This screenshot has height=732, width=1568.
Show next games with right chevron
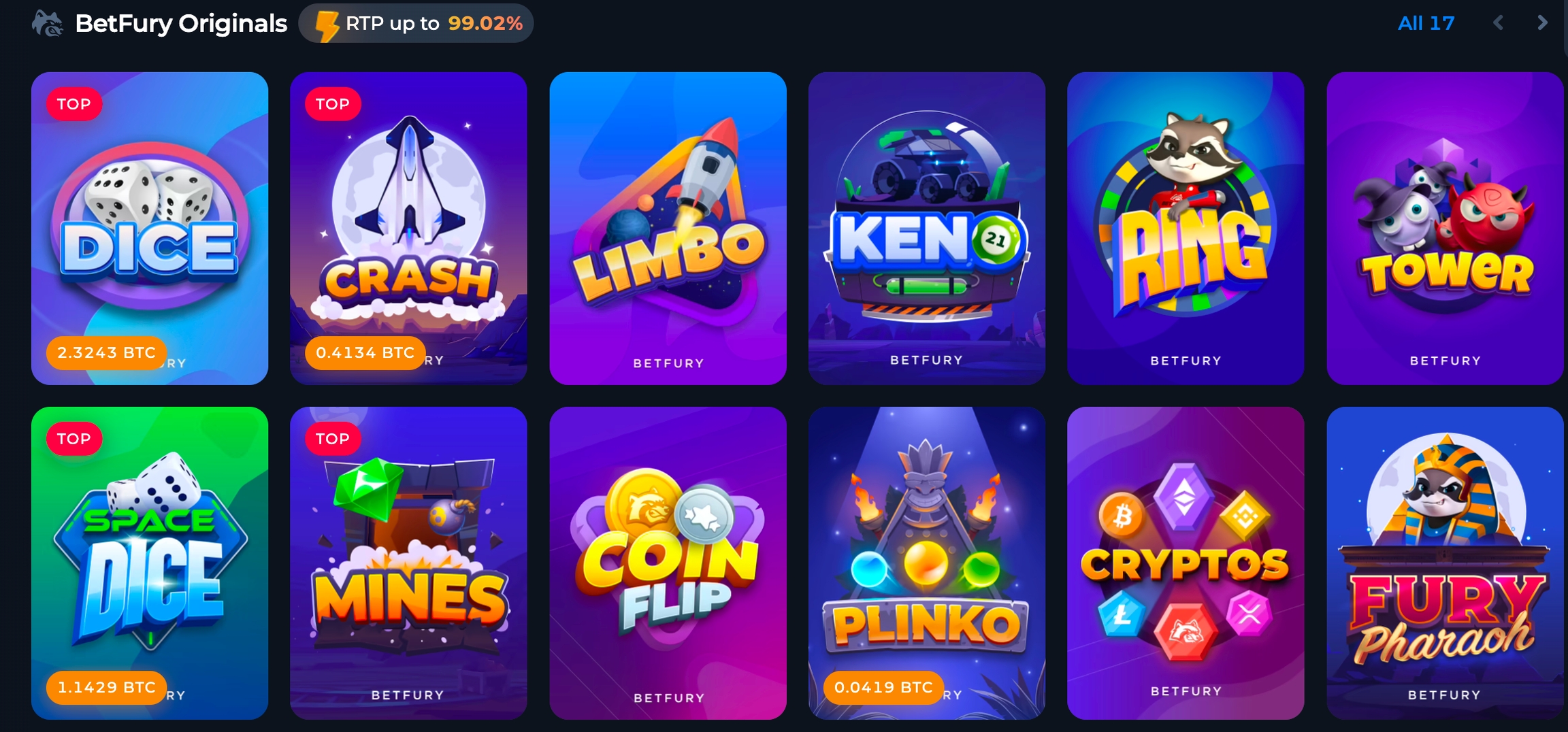tap(1542, 23)
